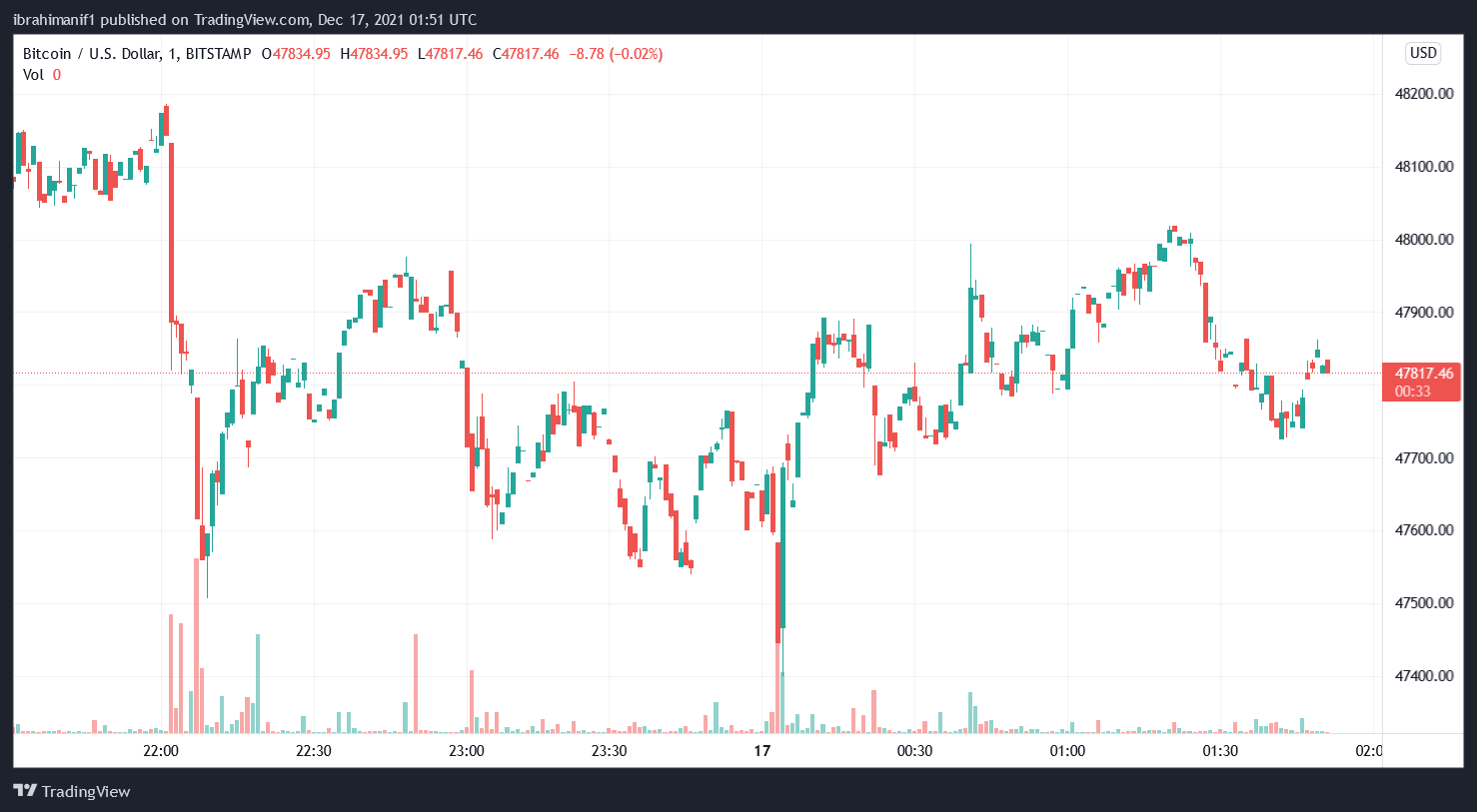This screenshot has height=812, width=1477.
Task: Open the USD currency selector
Action: [1423, 53]
